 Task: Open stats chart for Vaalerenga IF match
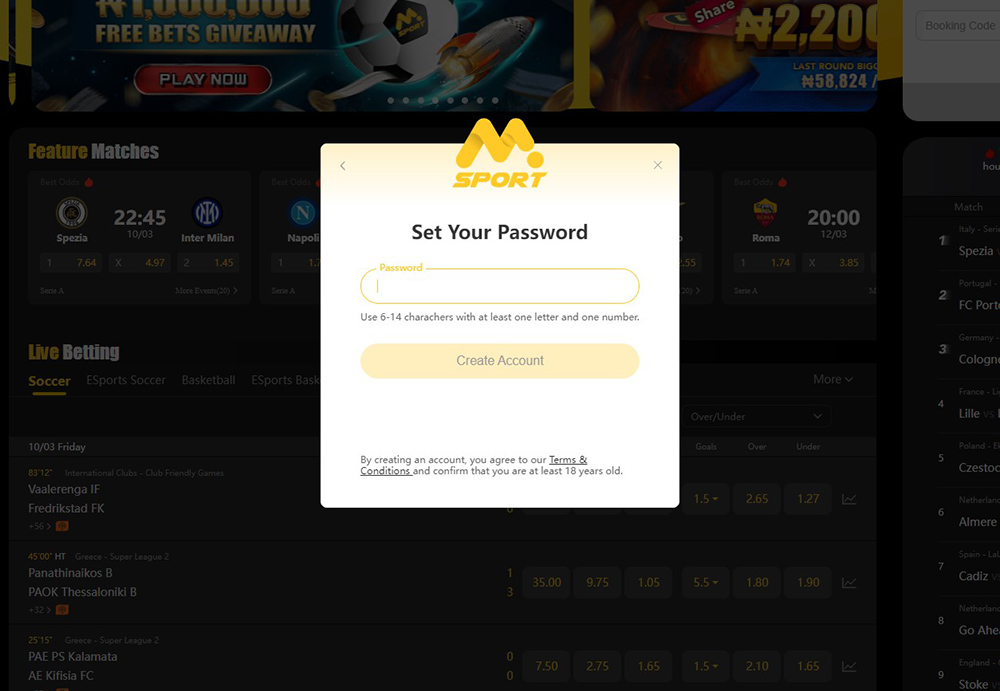coord(849,499)
